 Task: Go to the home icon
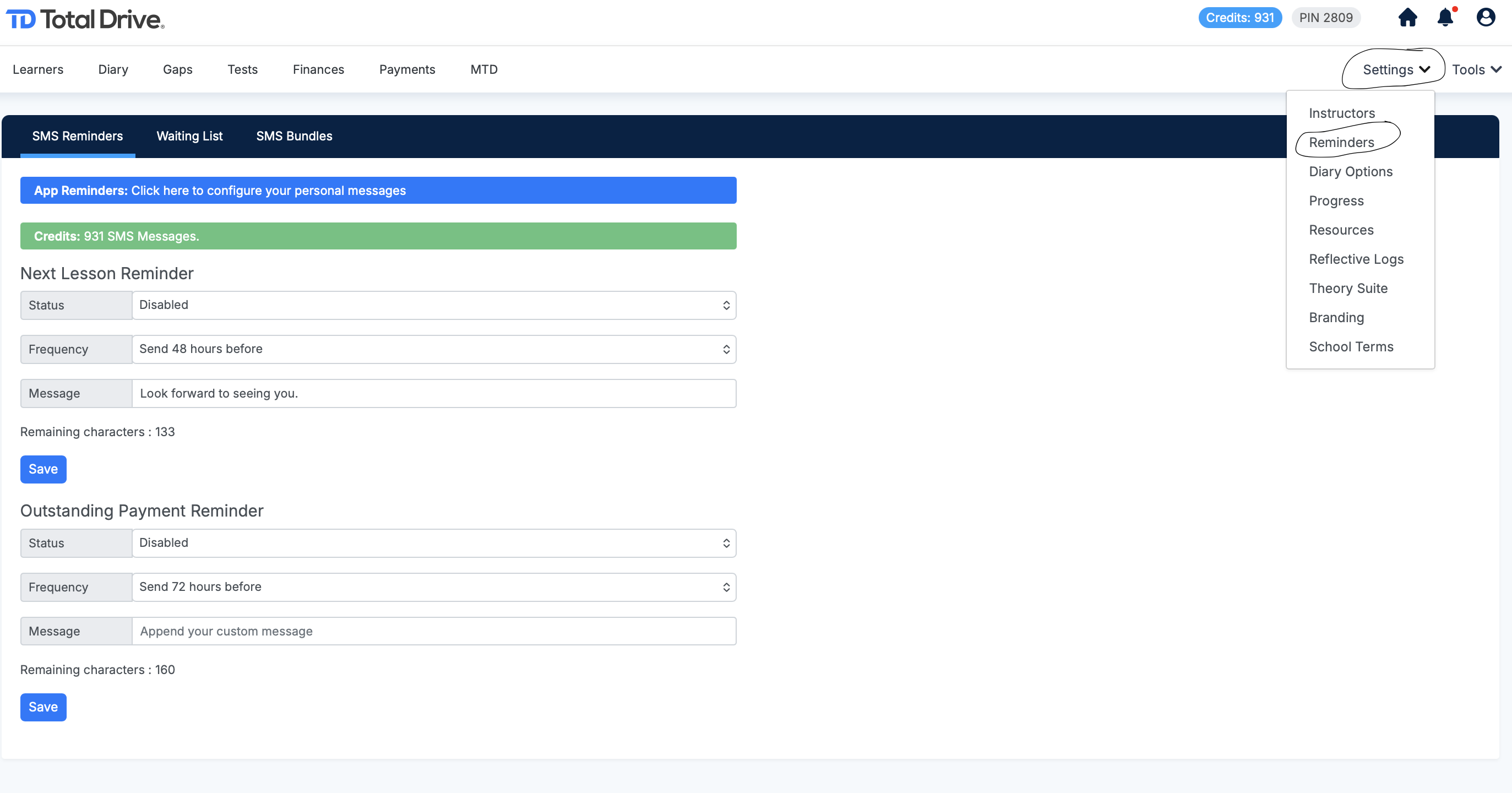tap(1407, 18)
